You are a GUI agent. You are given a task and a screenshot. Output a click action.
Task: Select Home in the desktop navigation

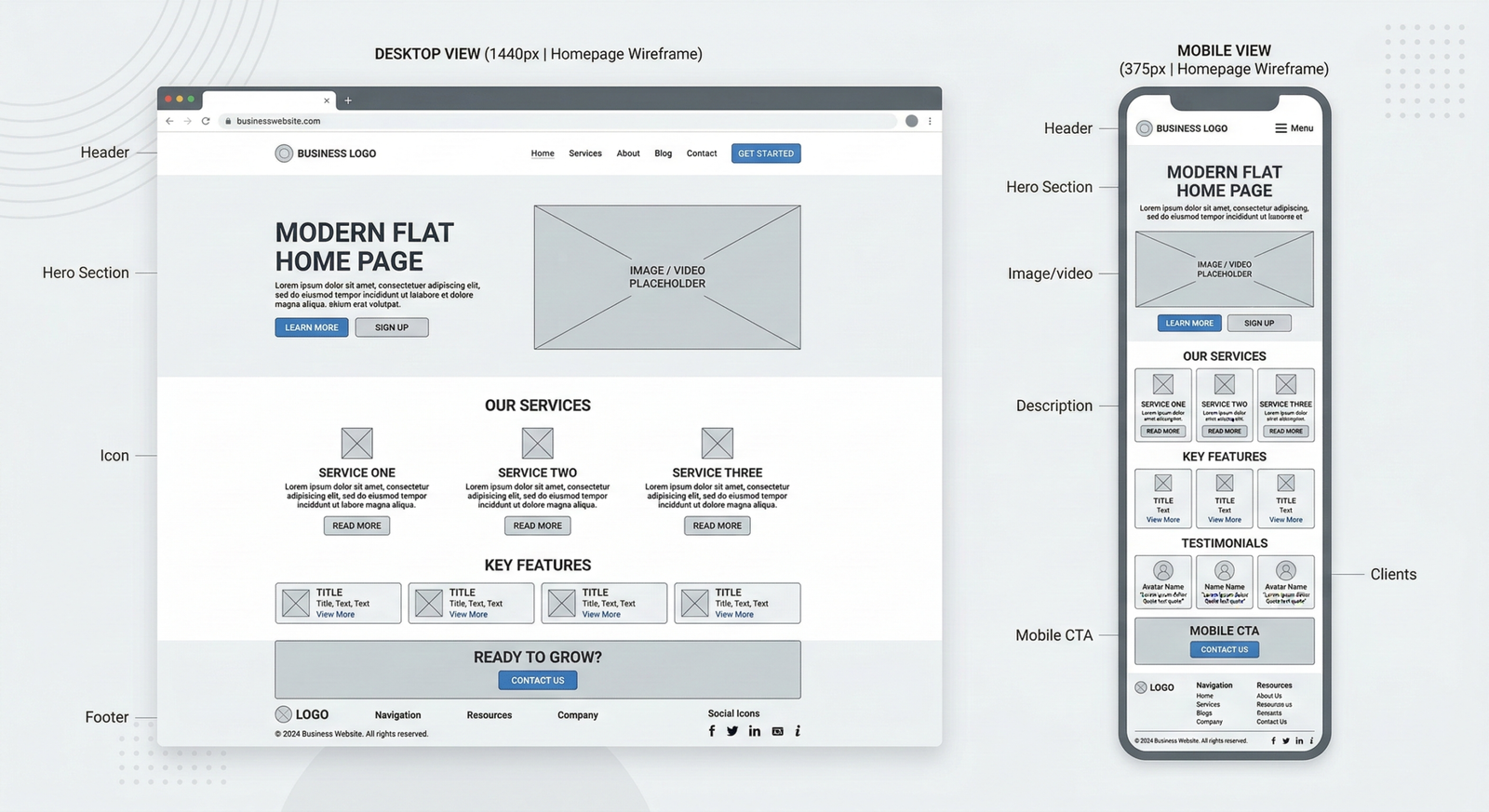[543, 153]
